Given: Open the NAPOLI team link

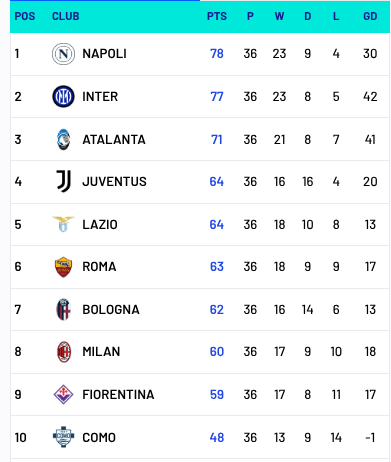Looking at the screenshot, I should click(x=104, y=54).
